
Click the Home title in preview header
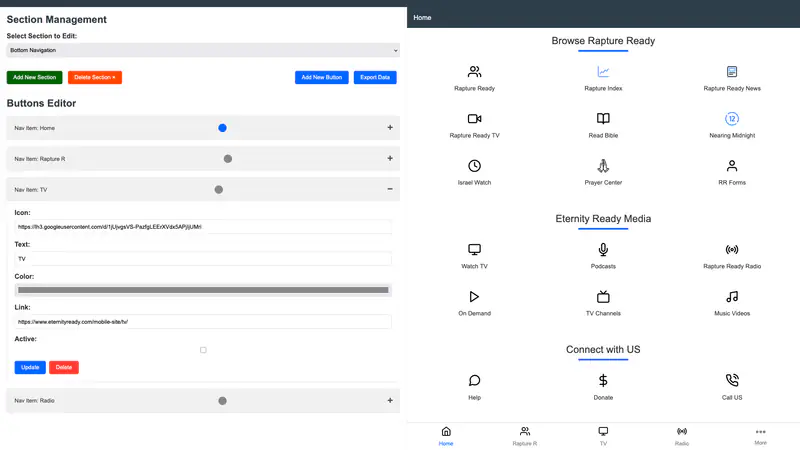(x=422, y=17)
